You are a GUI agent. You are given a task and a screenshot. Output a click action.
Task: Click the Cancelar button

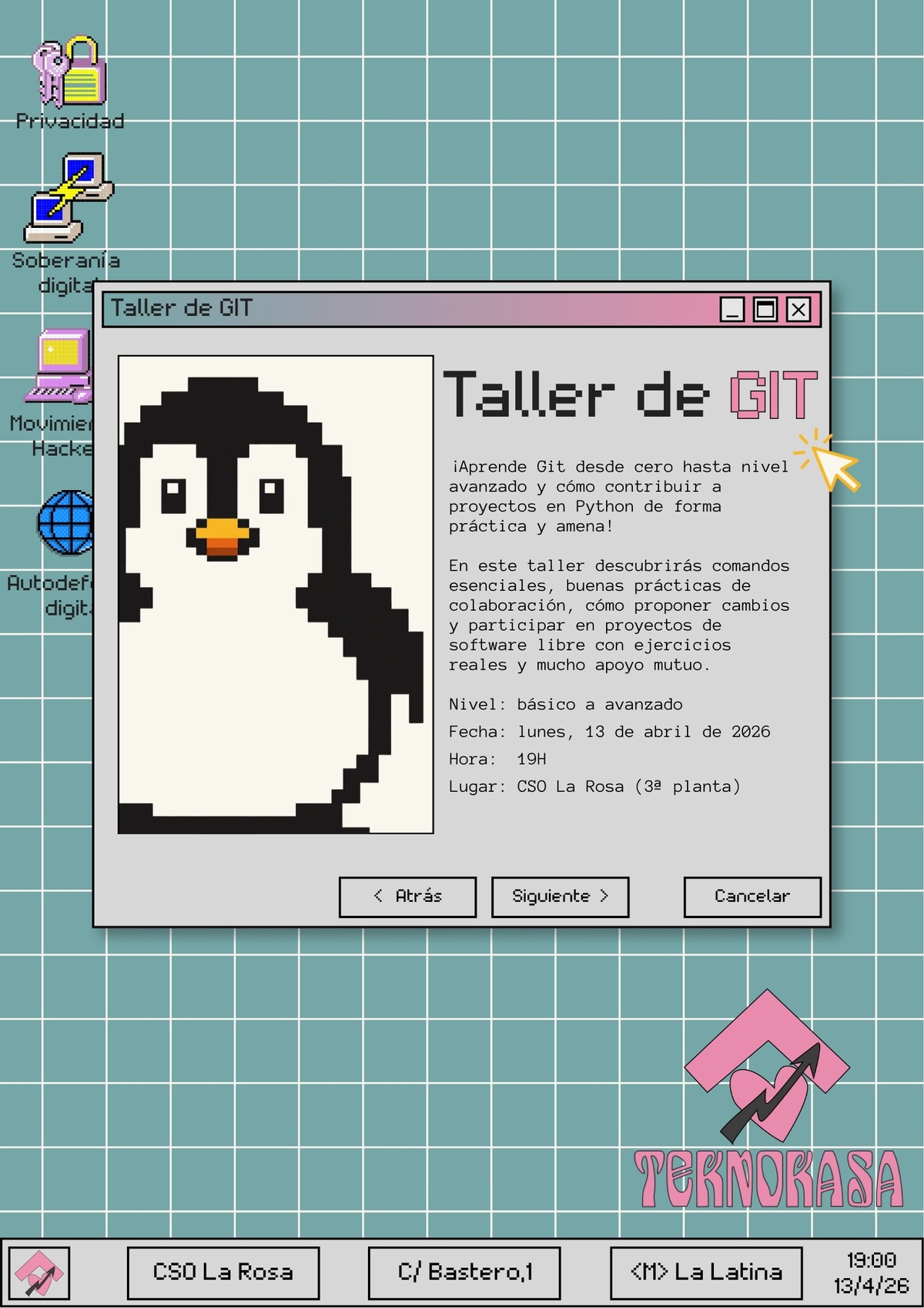[752, 897]
